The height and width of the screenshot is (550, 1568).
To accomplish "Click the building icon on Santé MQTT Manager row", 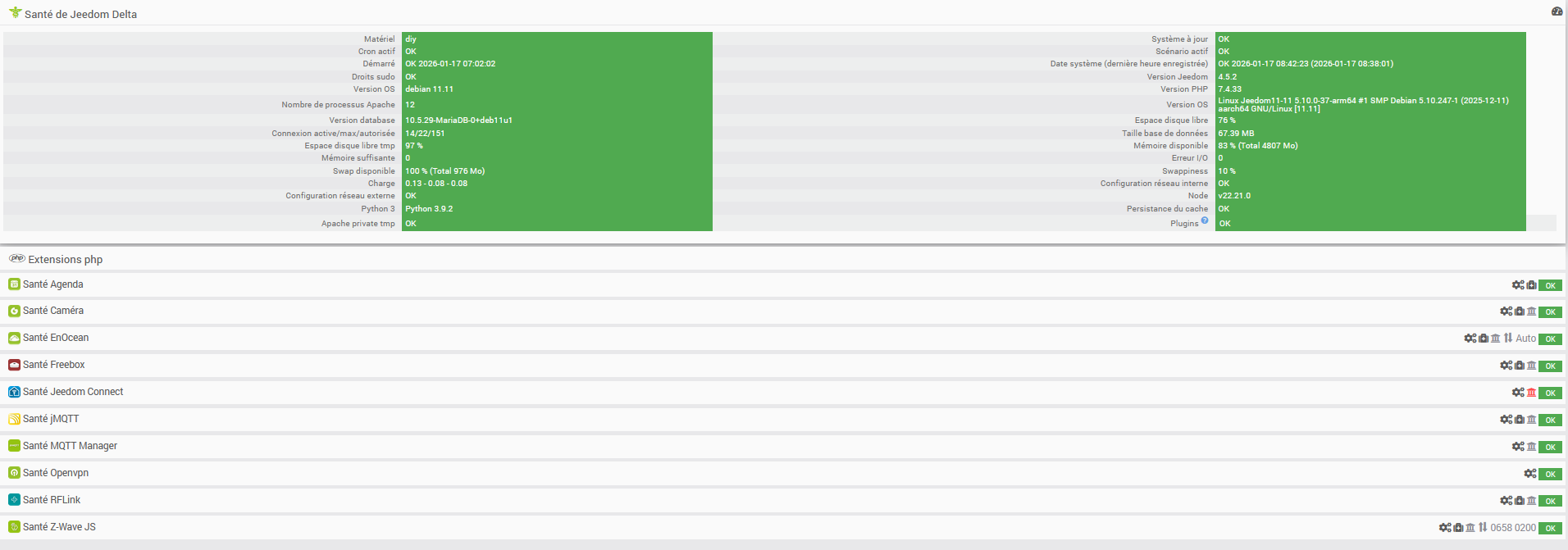I will tap(1531, 447).
